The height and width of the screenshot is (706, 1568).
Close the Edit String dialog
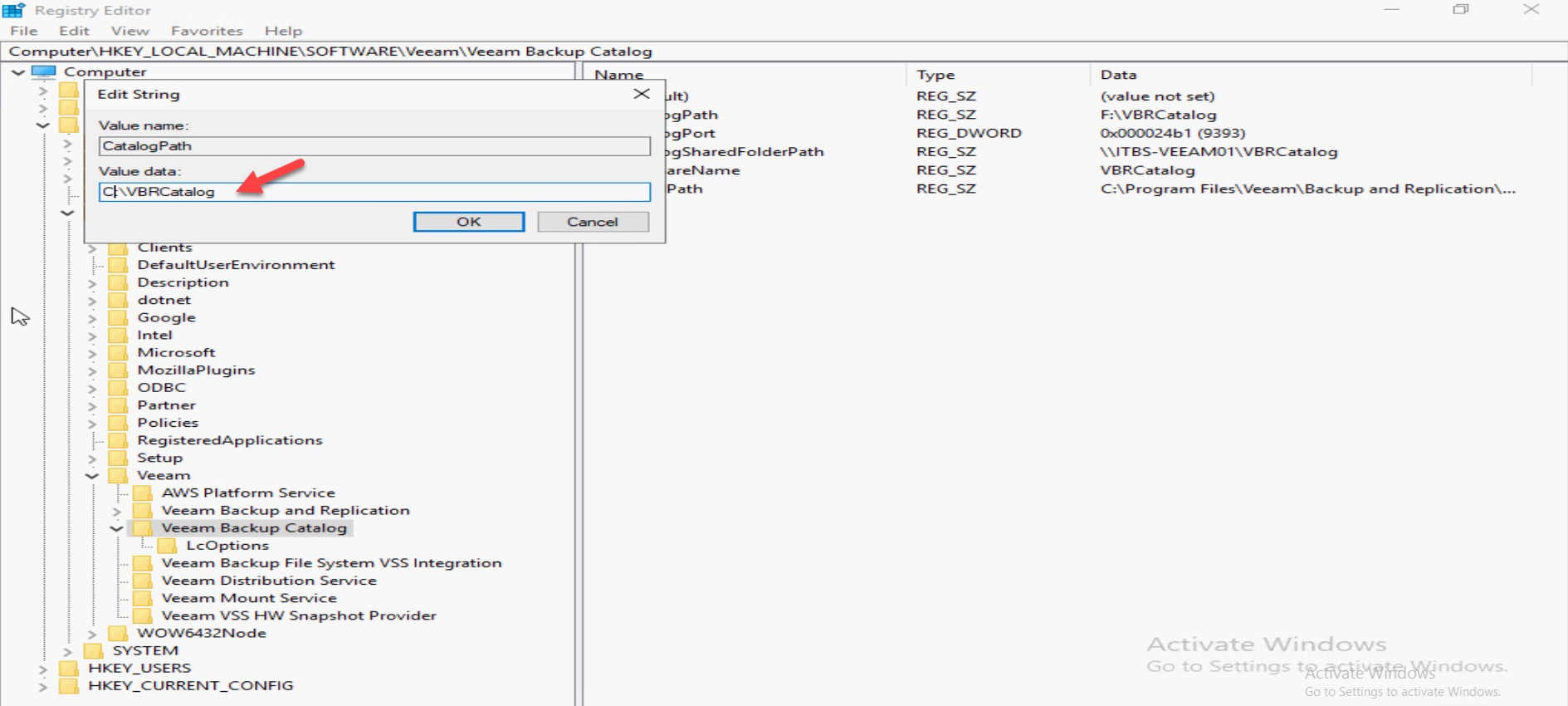click(642, 94)
